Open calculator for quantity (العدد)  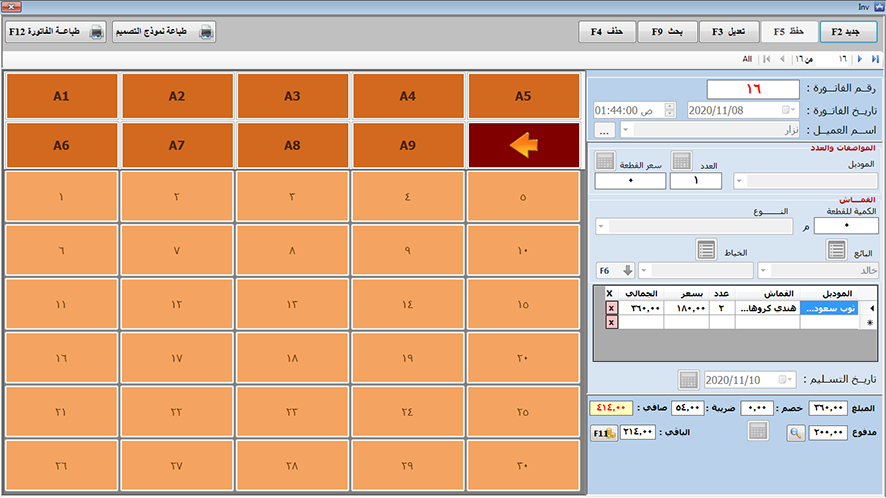(x=681, y=161)
